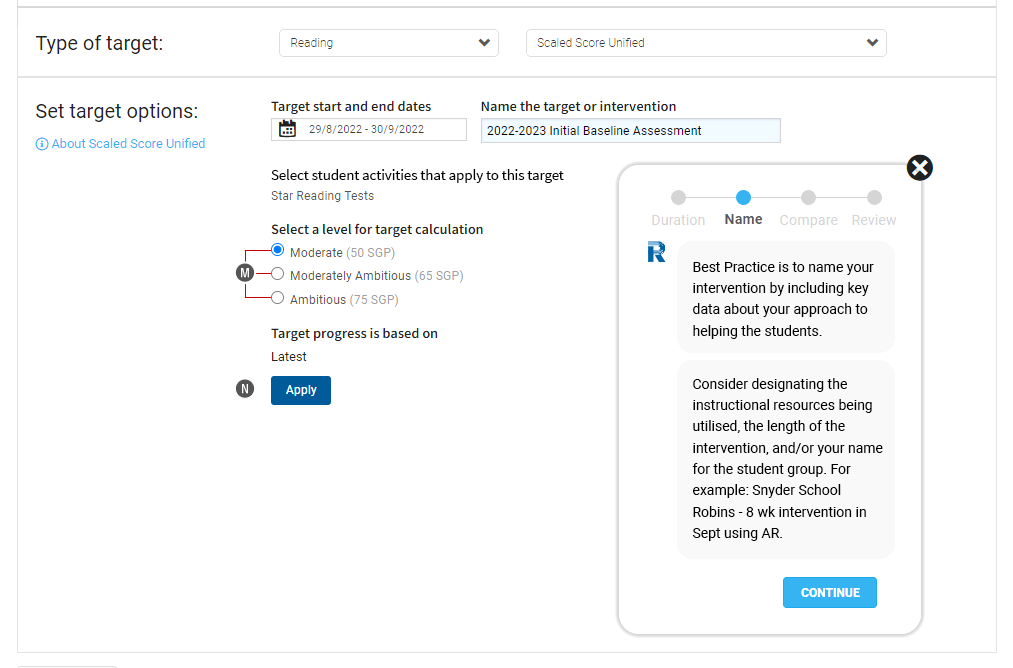The width and height of the screenshot is (1013, 668).
Task: Dismiss the tour with the X icon
Action: point(919,168)
